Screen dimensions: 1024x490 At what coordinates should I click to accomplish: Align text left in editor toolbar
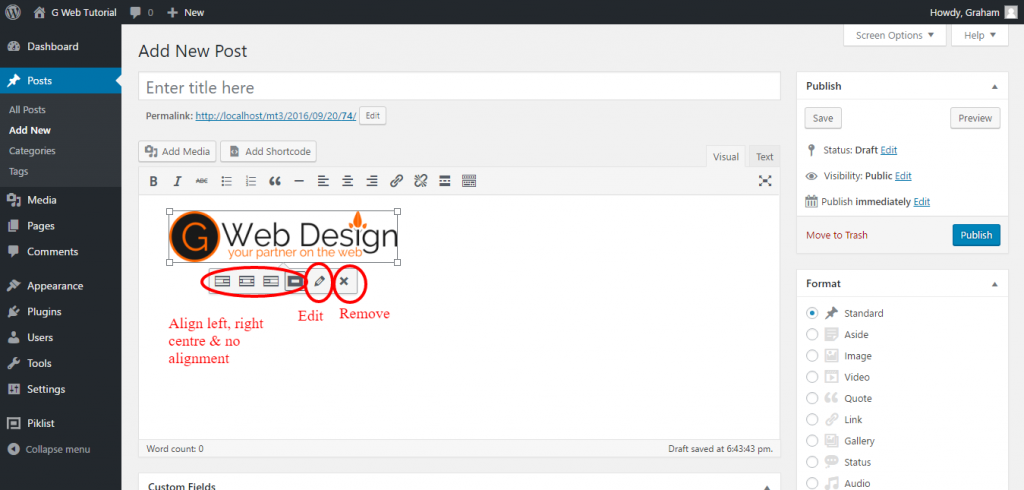point(323,181)
